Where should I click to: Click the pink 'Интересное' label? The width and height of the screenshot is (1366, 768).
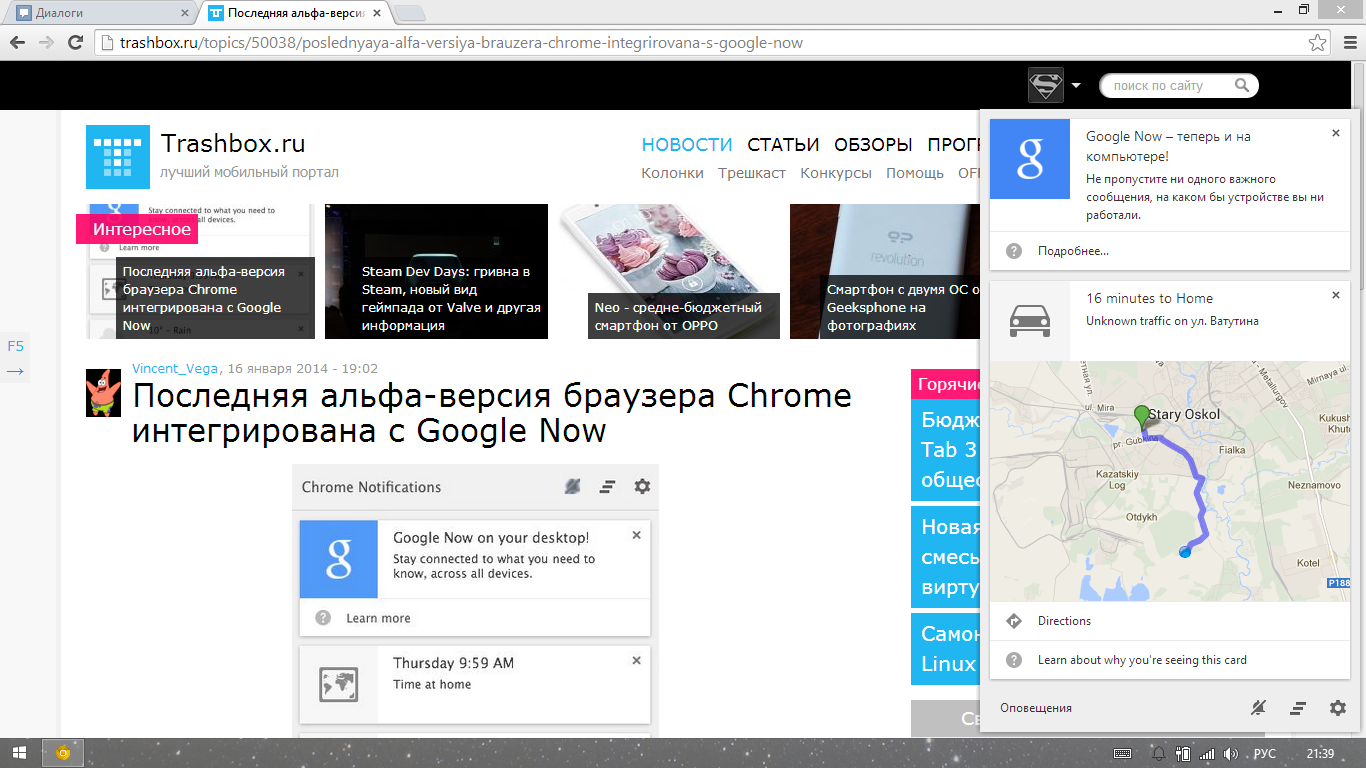[x=137, y=229]
